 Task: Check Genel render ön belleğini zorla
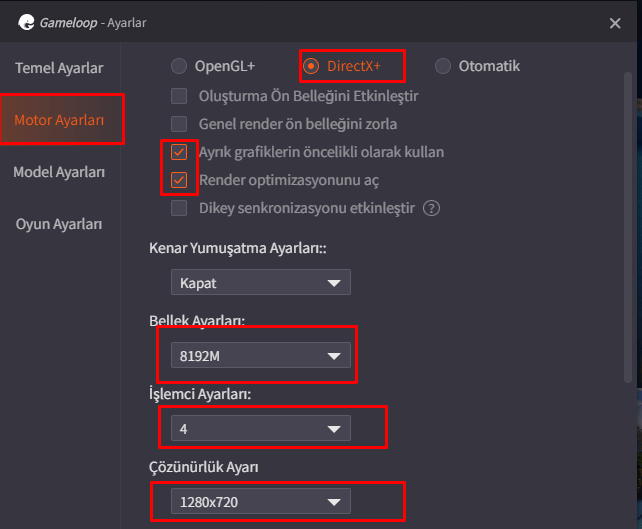tap(179, 124)
